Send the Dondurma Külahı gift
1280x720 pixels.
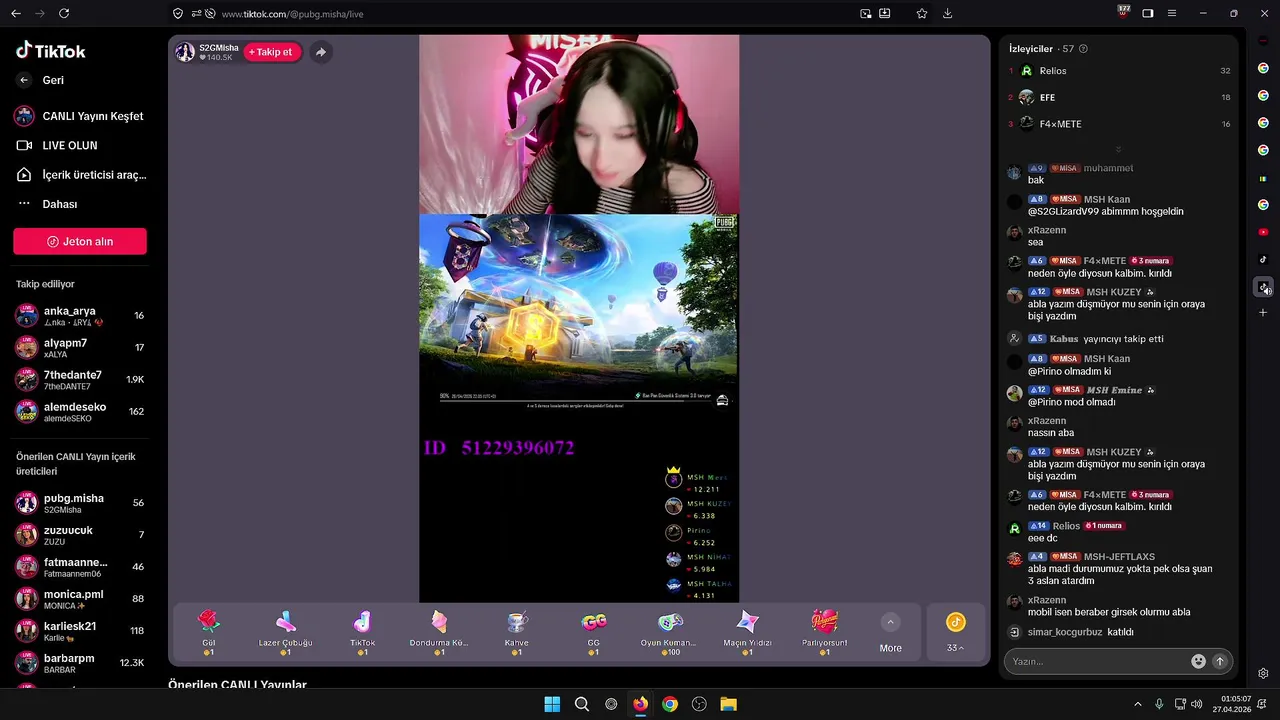(x=439, y=634)
